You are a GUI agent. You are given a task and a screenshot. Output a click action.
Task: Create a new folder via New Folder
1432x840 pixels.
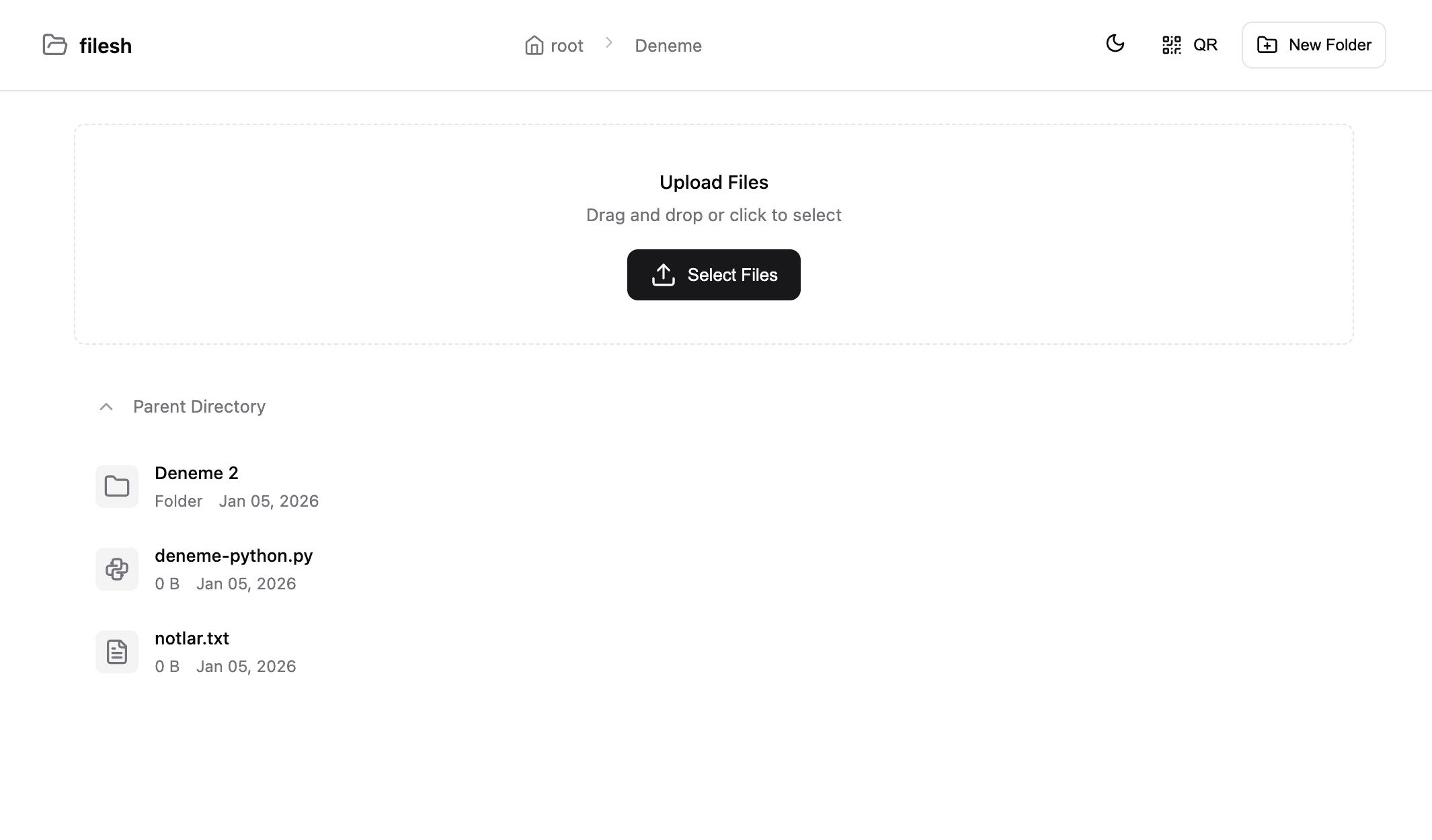[1329, 45]
